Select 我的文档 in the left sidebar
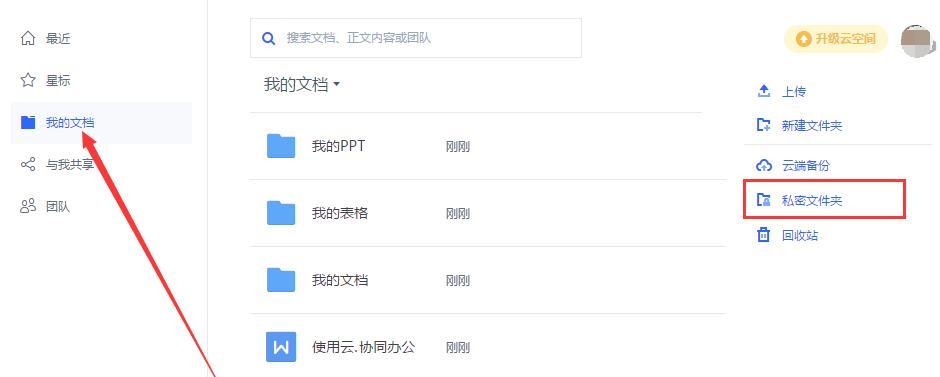 click(101, 123)
